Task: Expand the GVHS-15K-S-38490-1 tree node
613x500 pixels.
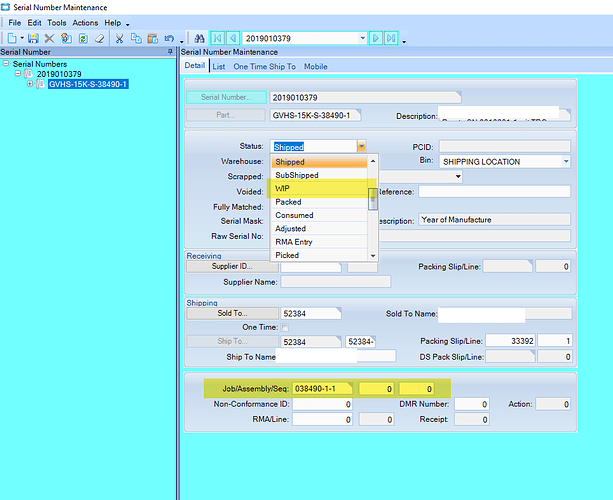Action: [30, 84]
